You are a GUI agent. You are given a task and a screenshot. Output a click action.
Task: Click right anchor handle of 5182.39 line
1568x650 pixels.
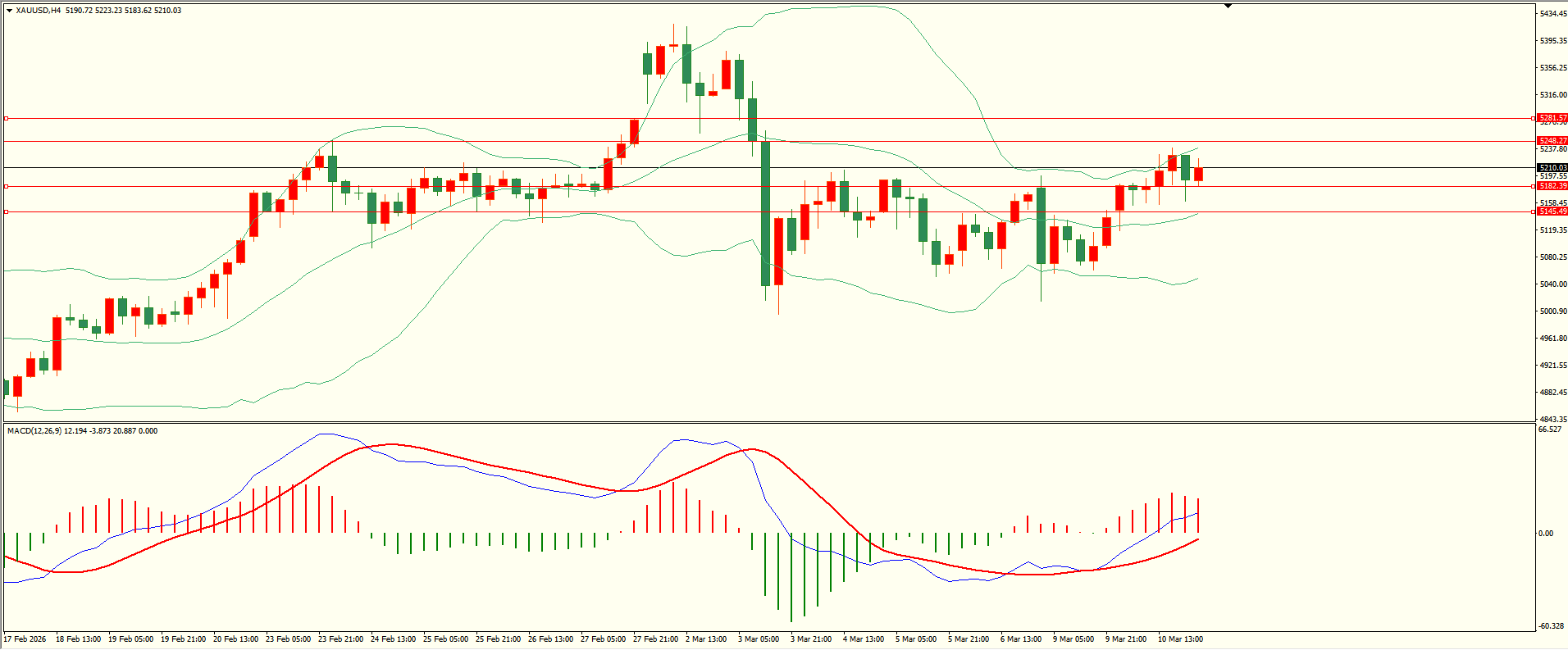coord(1534,187)
